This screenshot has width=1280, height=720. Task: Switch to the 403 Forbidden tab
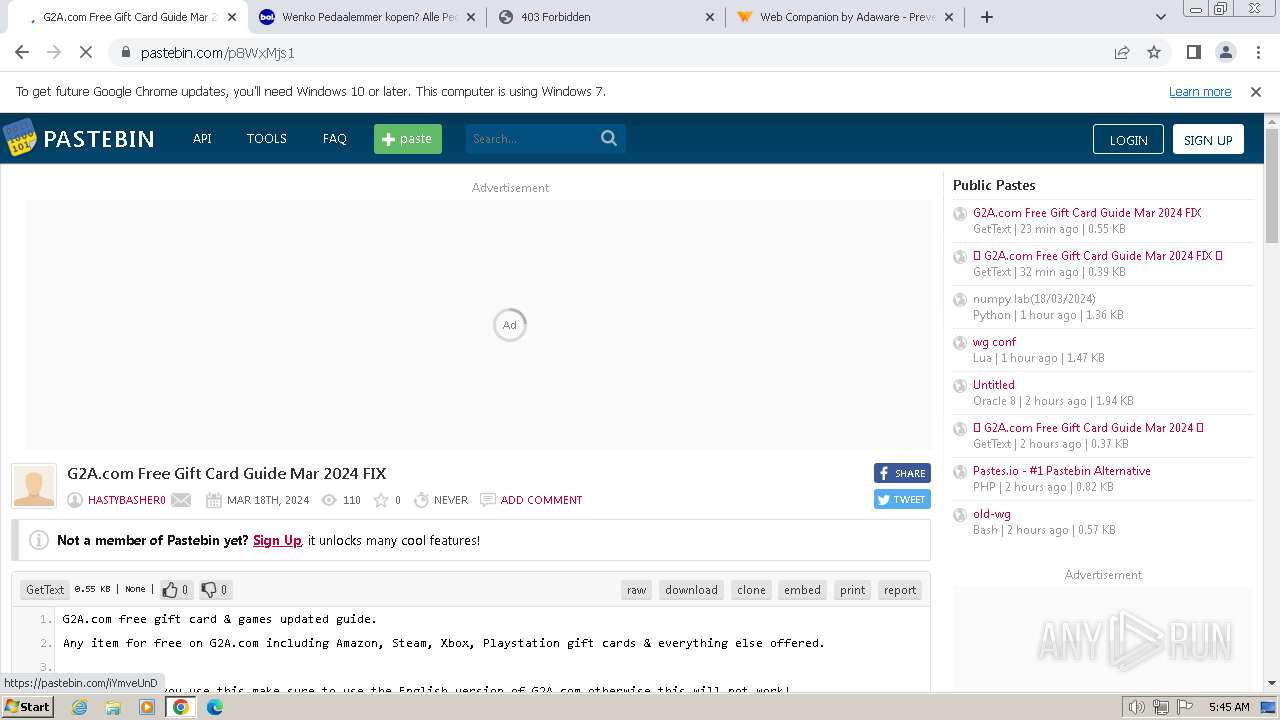click(607, 17)
